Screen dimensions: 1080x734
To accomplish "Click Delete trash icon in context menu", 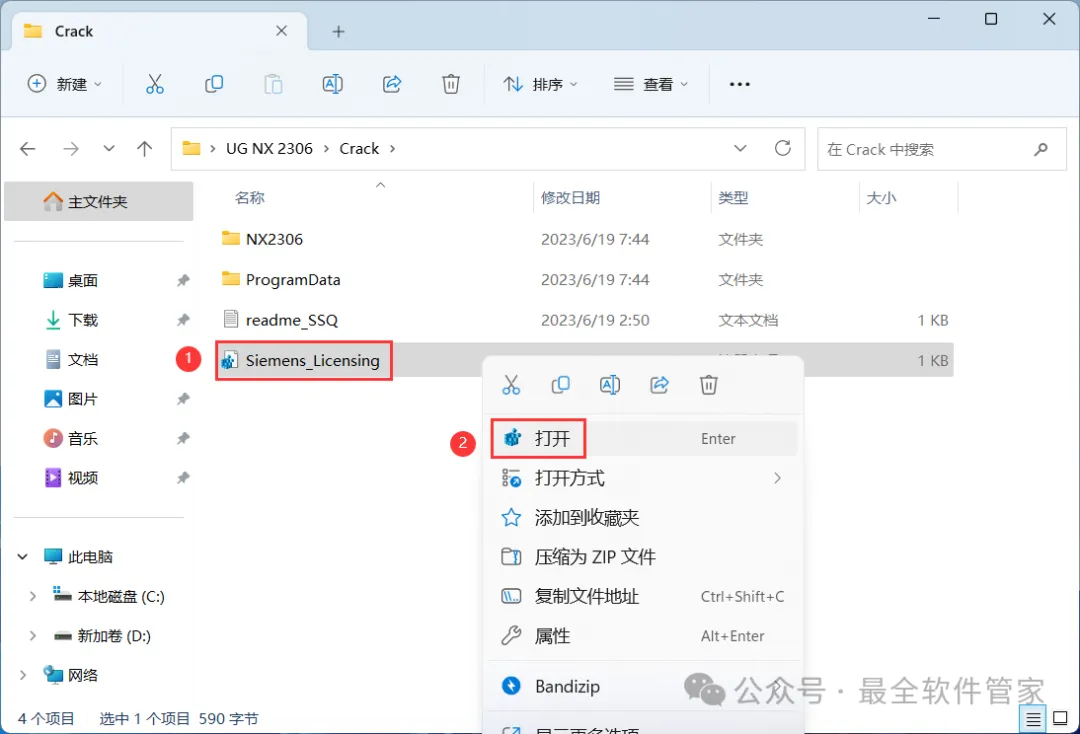I will [709, 385].
